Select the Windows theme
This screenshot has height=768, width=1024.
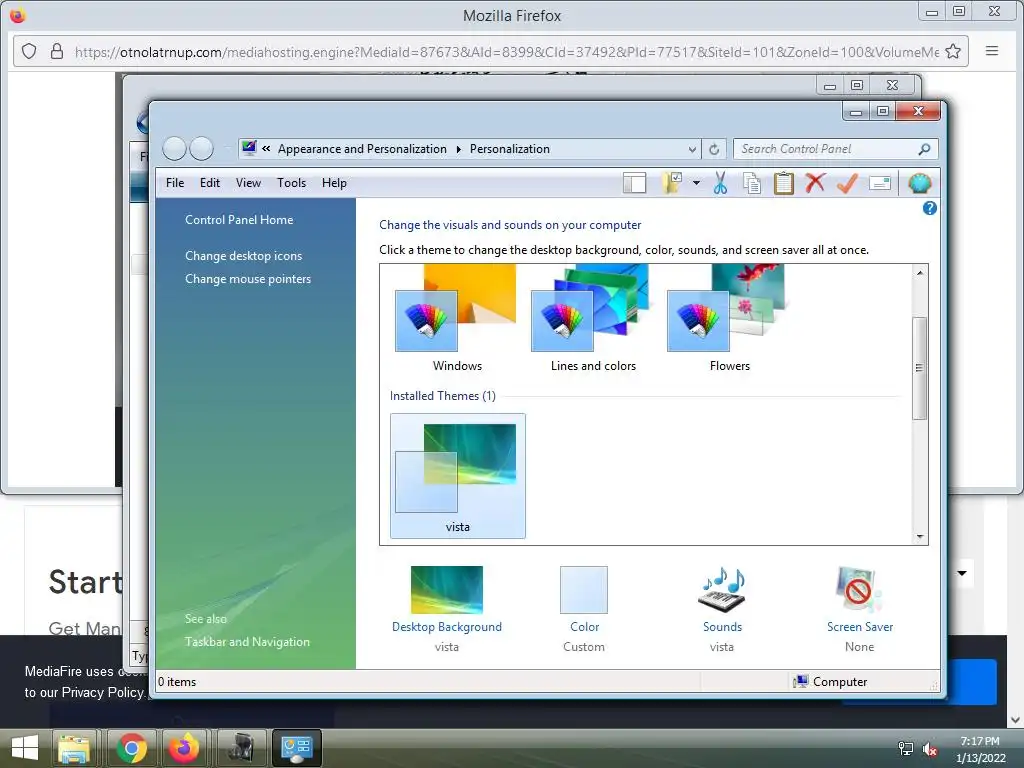[456, 319]
